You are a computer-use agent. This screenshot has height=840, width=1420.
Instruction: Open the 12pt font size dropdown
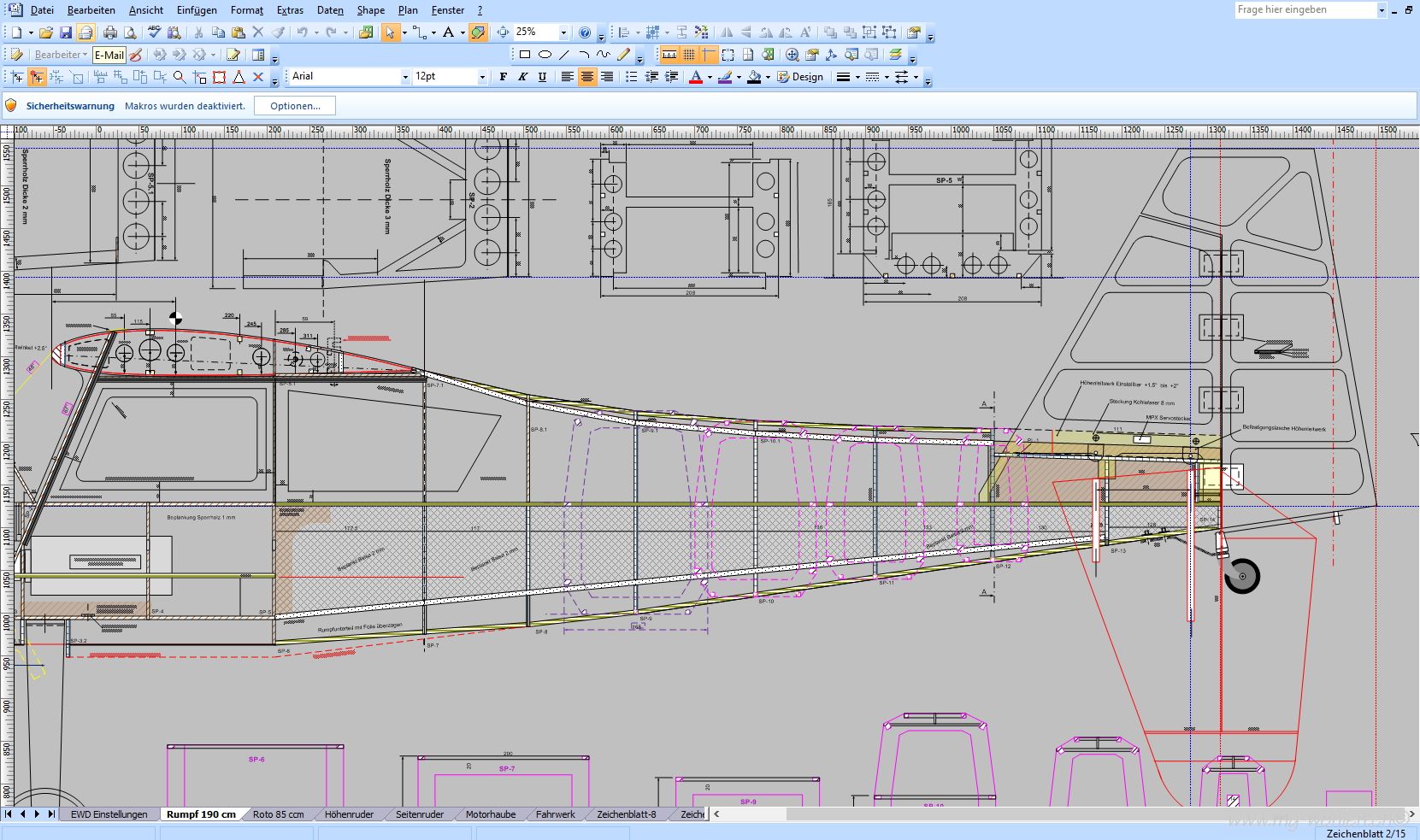[x=482, y=77]
